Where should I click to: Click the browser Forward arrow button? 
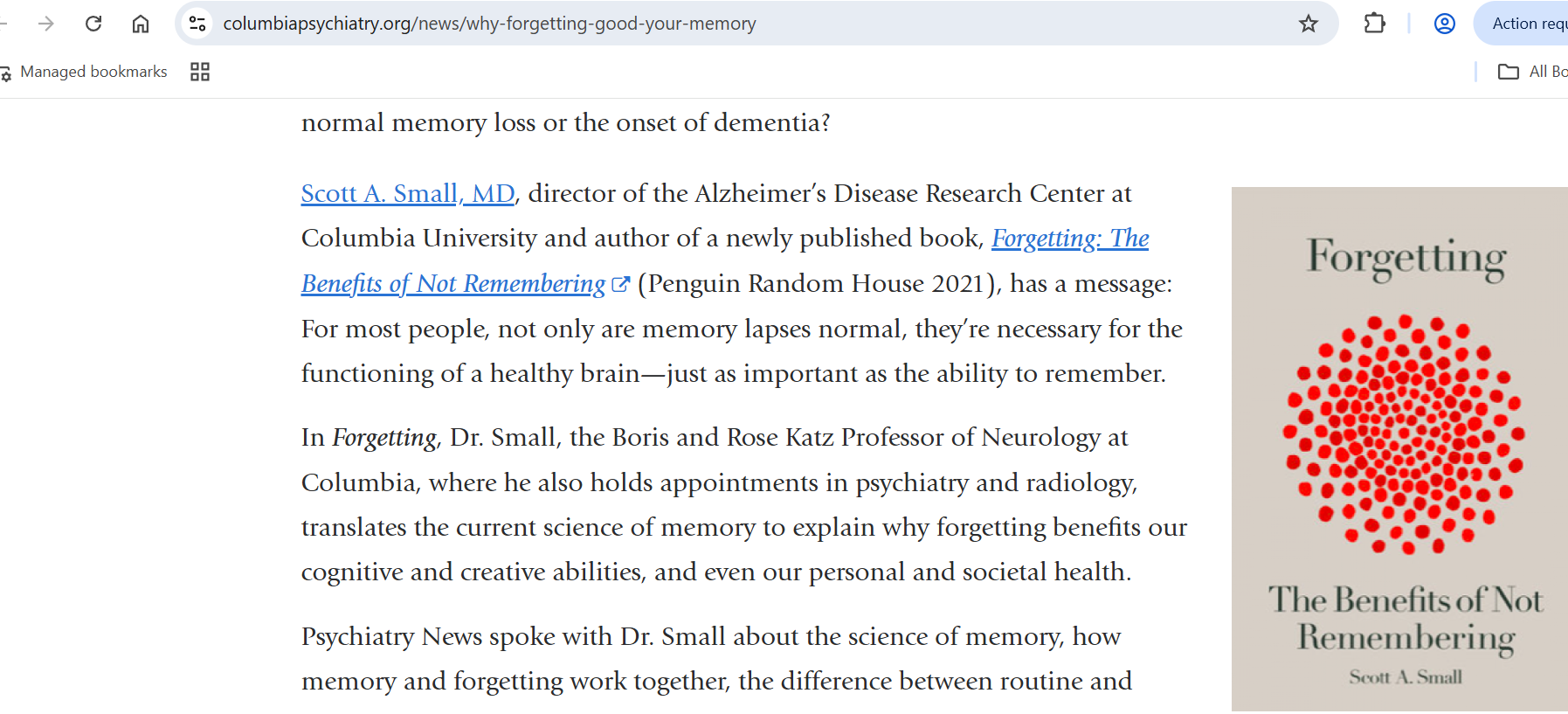46,24
